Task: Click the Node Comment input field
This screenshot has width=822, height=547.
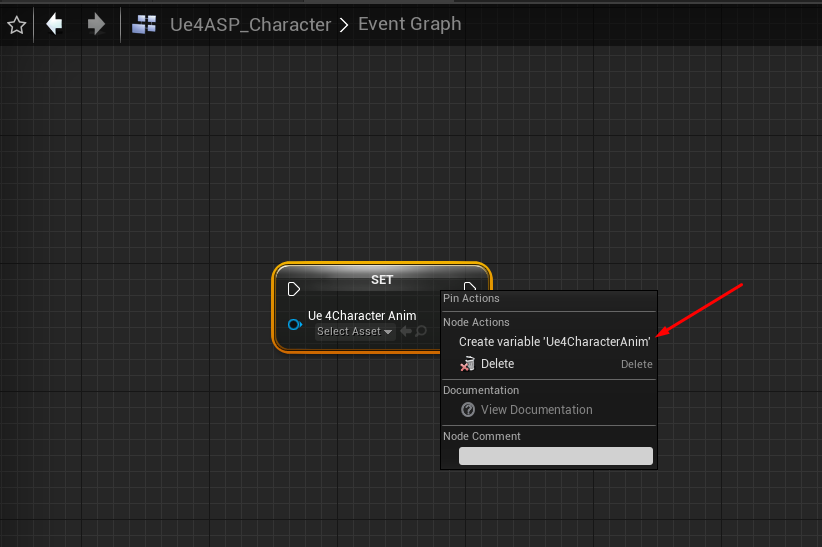Action: [x=556, y=456]
